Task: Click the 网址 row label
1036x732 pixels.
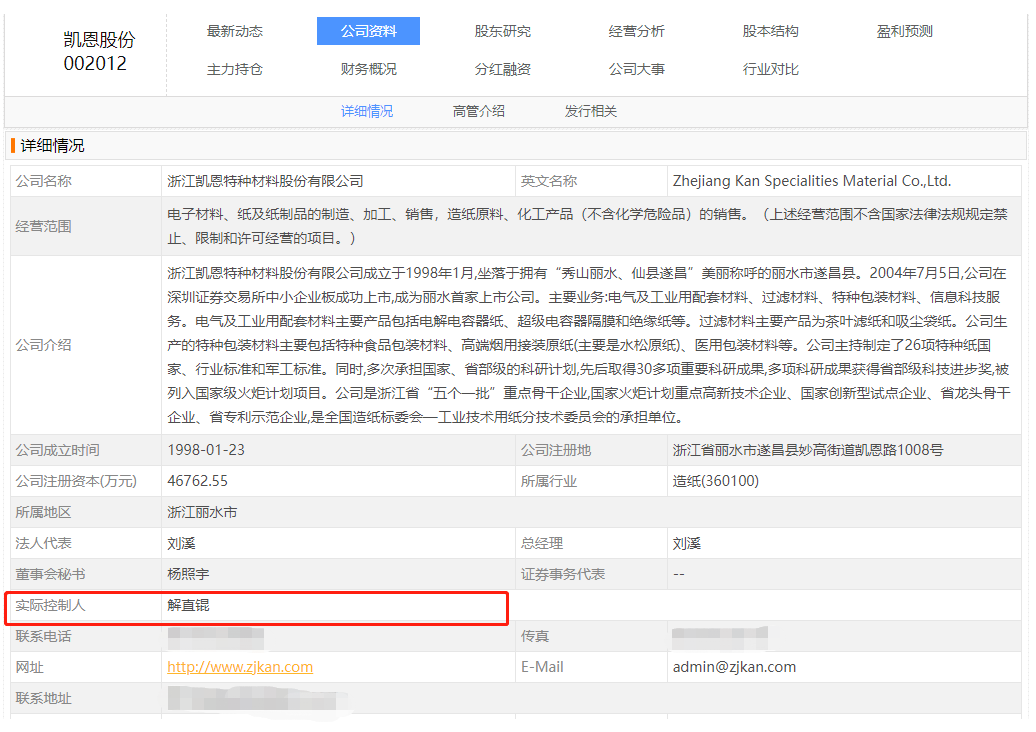Action: coord(29,667)
